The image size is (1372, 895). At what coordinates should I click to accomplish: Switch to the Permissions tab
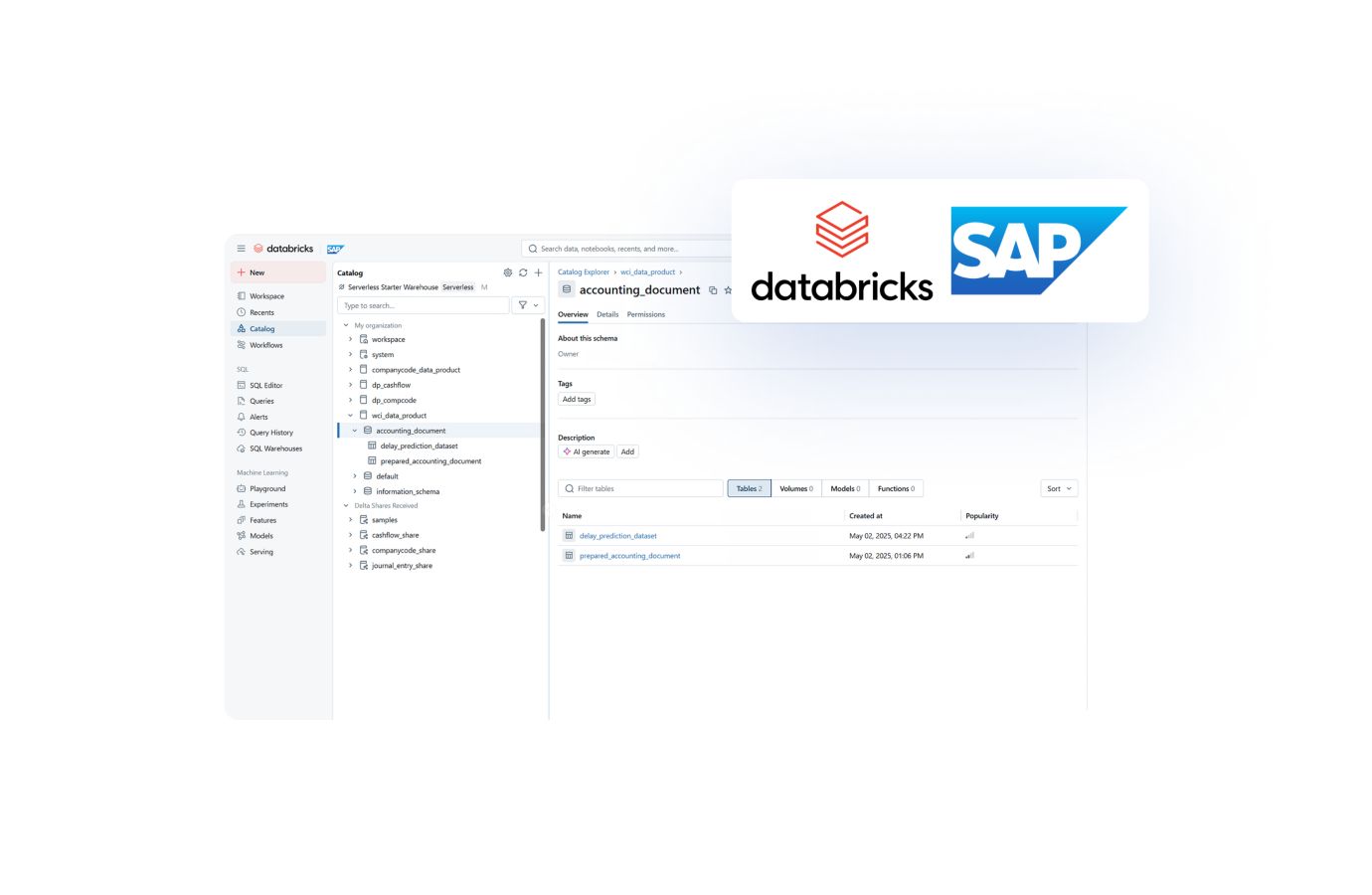pos(645,314)
